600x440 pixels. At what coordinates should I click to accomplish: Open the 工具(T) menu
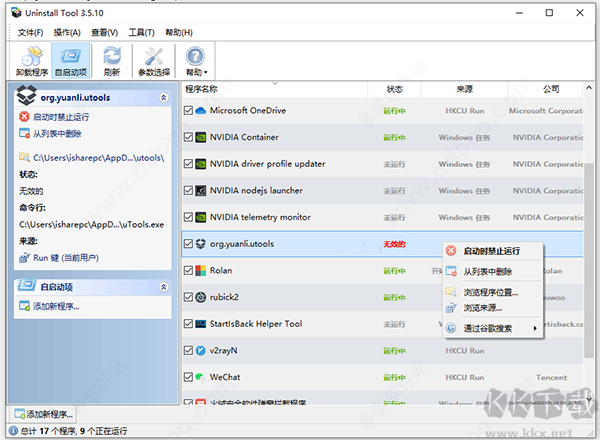pos(141,33)
